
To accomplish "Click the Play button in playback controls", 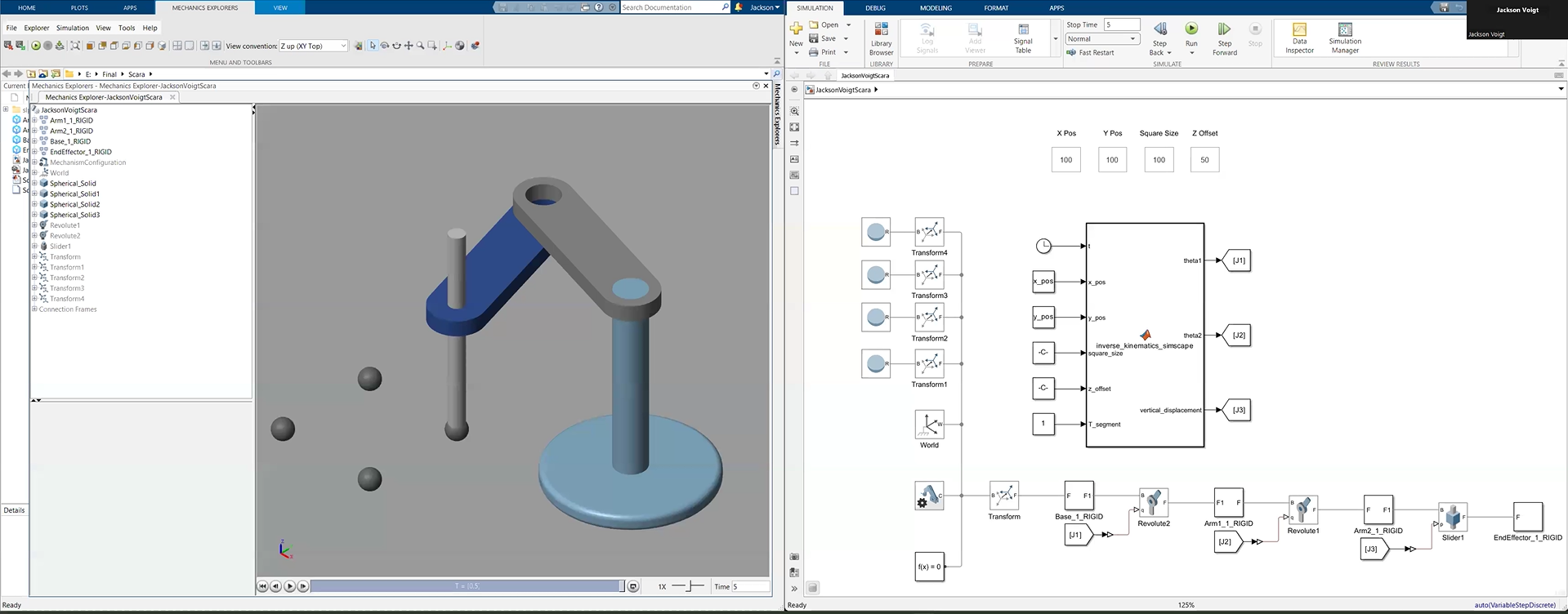I will pos(289,586).
